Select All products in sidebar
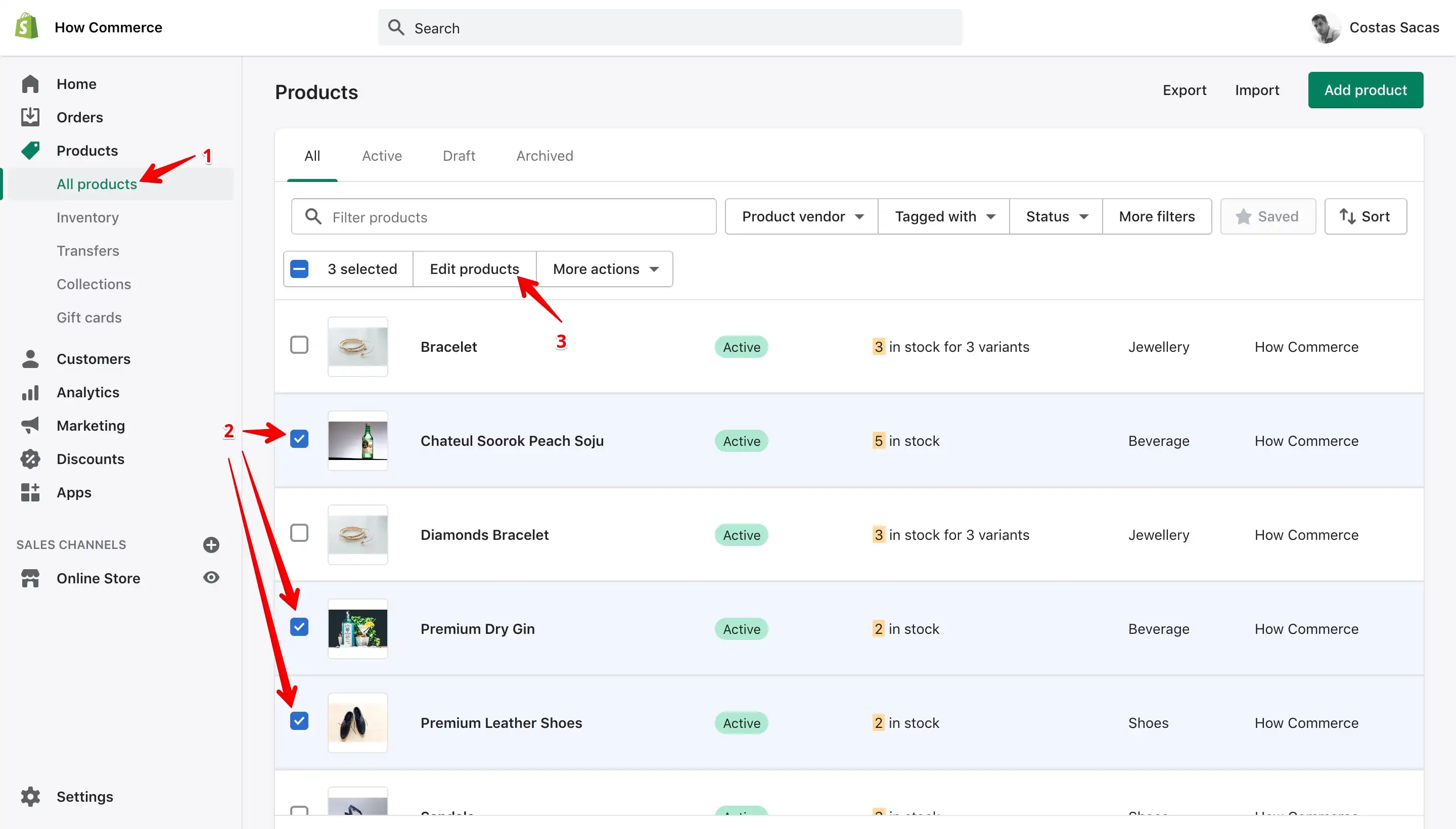Image resolution: width=1456 pixels, height=829 pixels. click(x=97, y=184)
